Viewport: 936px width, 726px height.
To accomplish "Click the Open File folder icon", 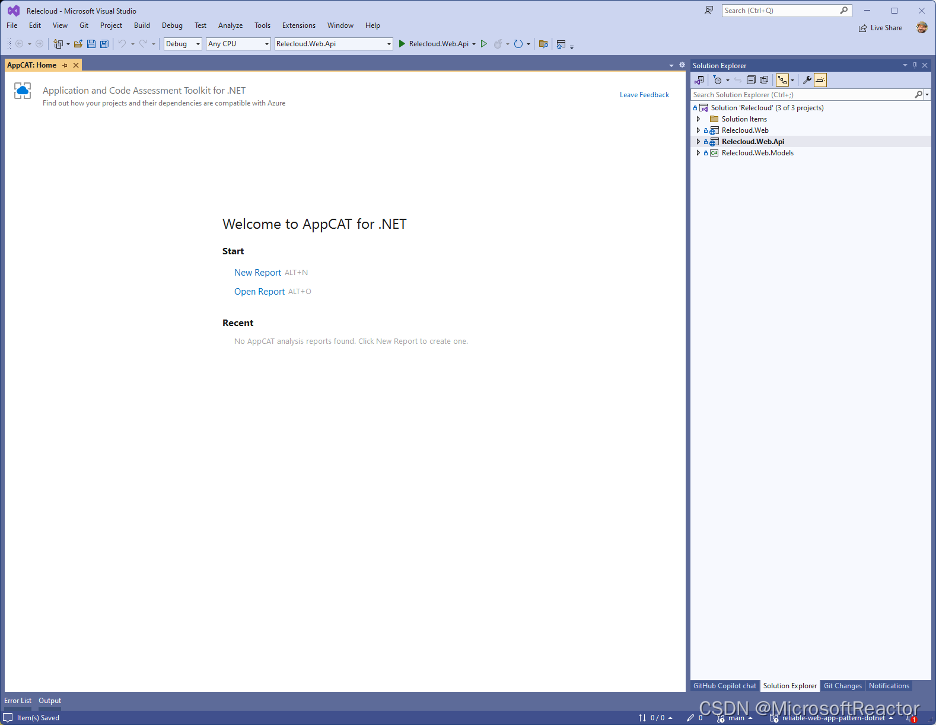I will pyautogui.click(x=78, y=44).
